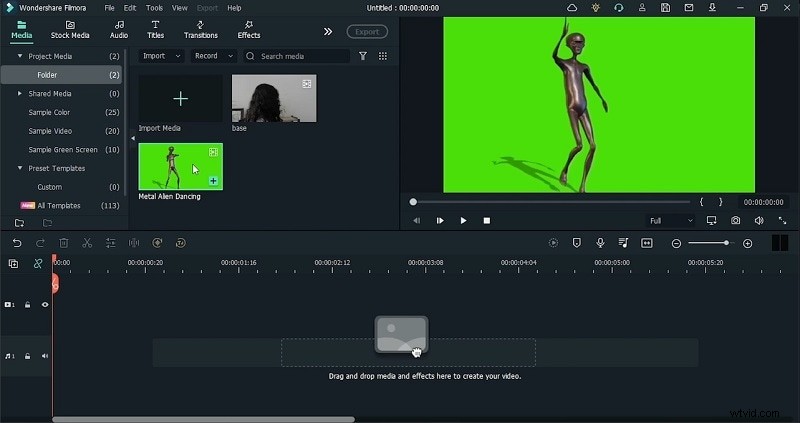800x423 pixels.
Task: Switch media grid view icon
Action: (383, 56)
